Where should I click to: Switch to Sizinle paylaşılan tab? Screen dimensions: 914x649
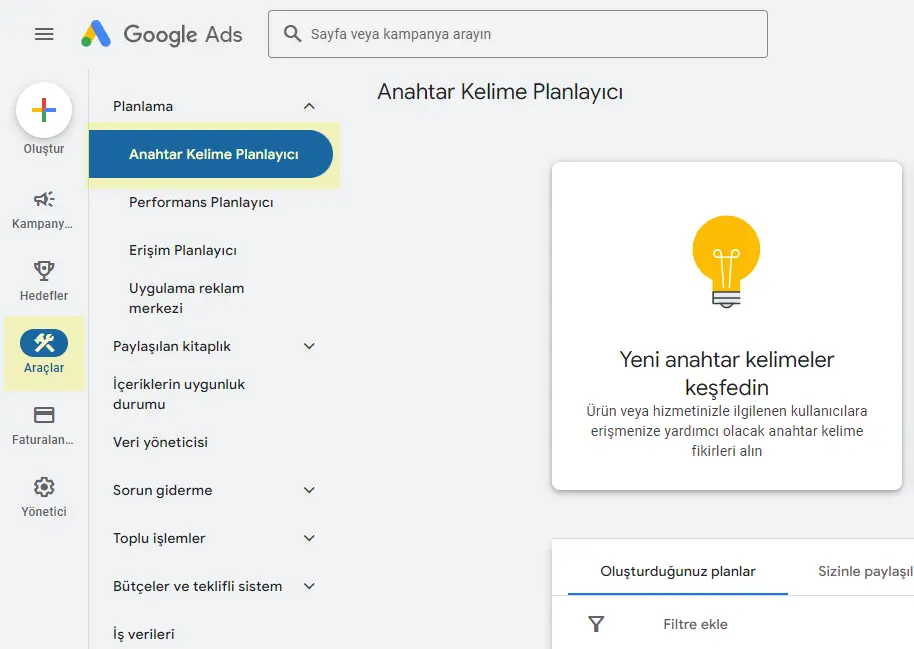click(x=865, y=571)
